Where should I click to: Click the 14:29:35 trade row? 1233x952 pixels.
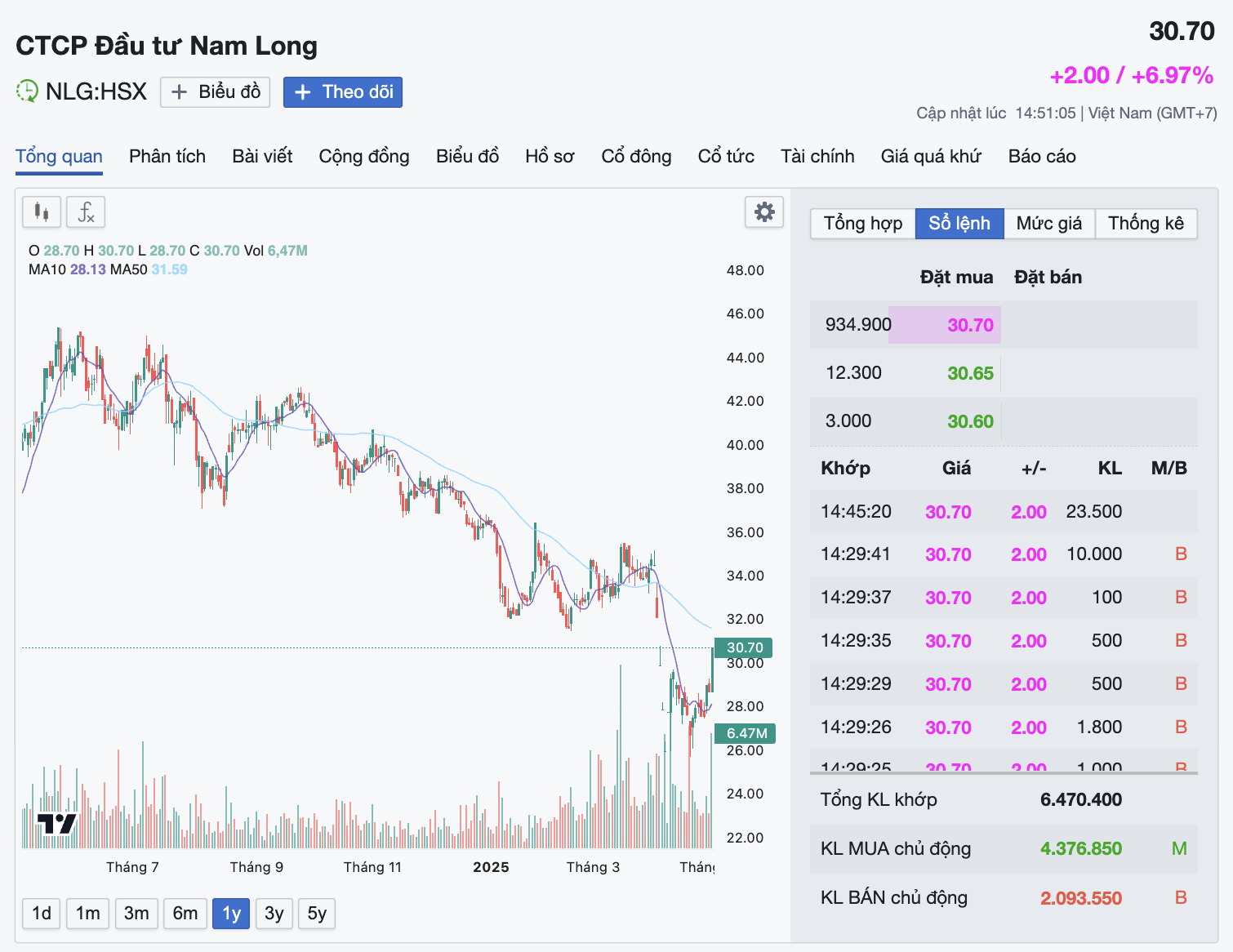click(x=1004, y=641)
